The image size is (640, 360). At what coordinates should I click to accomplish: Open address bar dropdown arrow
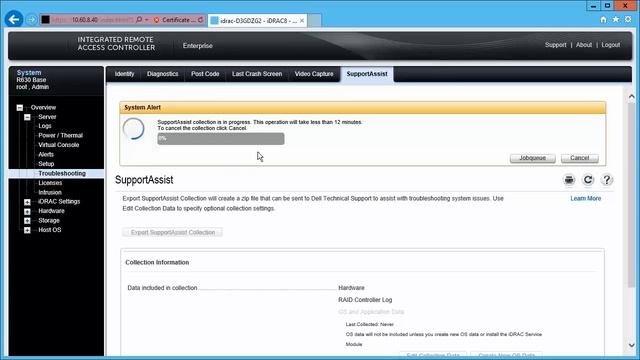(x=147, y=20)
